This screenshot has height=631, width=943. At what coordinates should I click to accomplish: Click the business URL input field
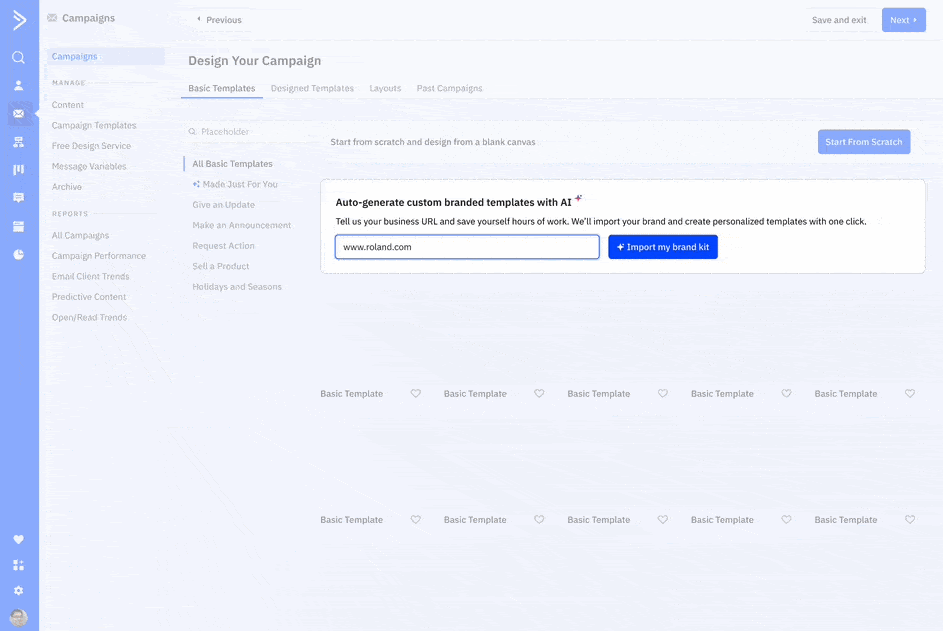pyautogui.click(x=467, y=246)
